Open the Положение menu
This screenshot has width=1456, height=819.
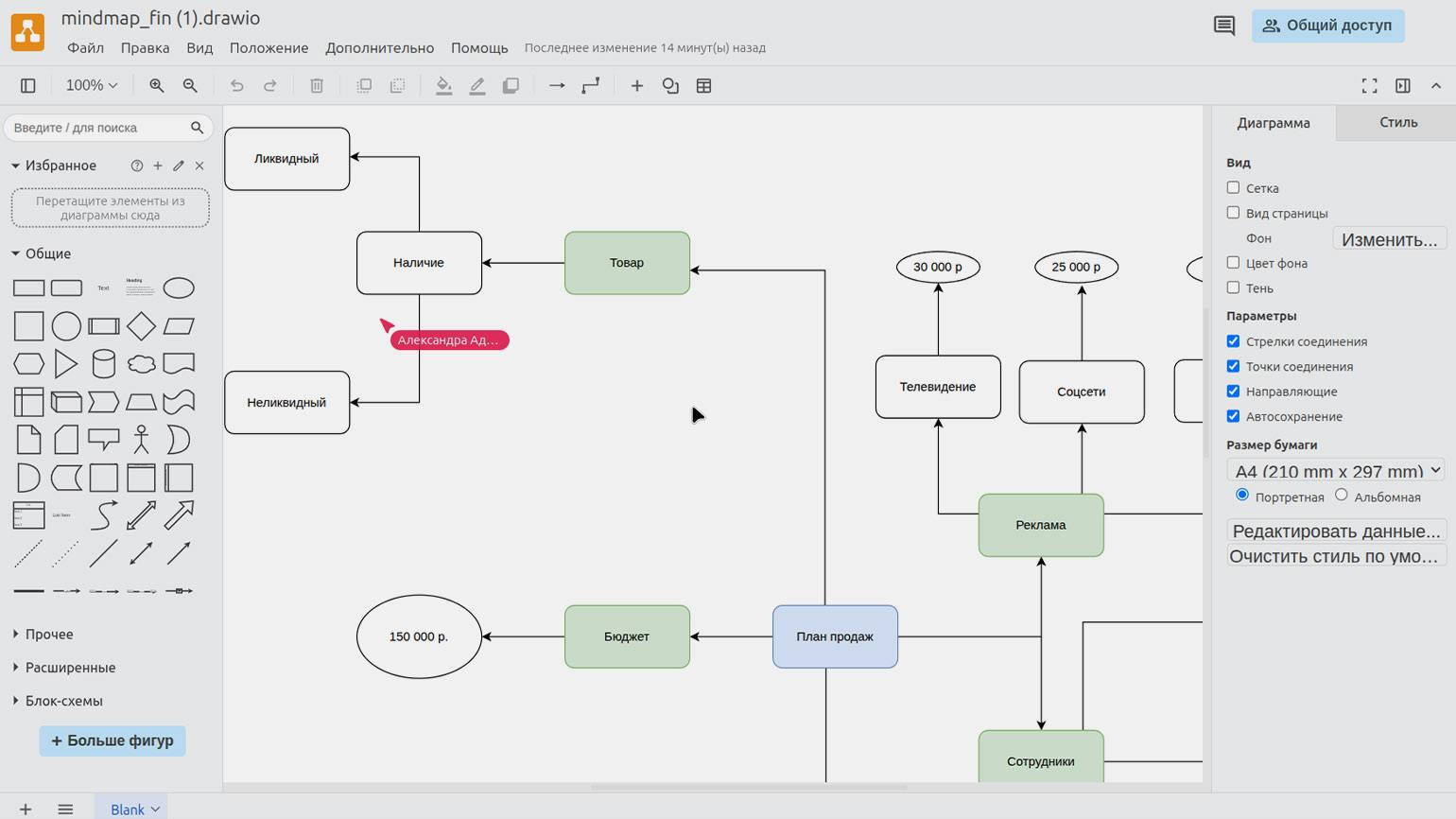[x=269, y=48]
